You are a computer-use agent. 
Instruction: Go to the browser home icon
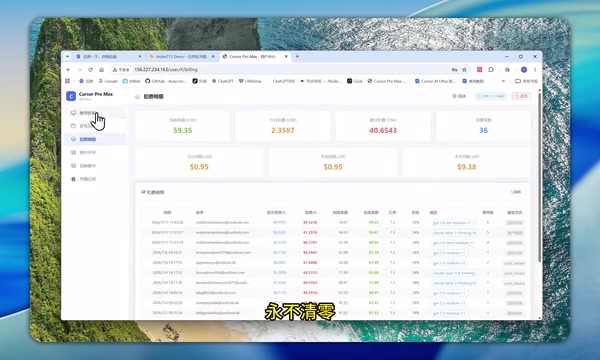tap(101, 70)
